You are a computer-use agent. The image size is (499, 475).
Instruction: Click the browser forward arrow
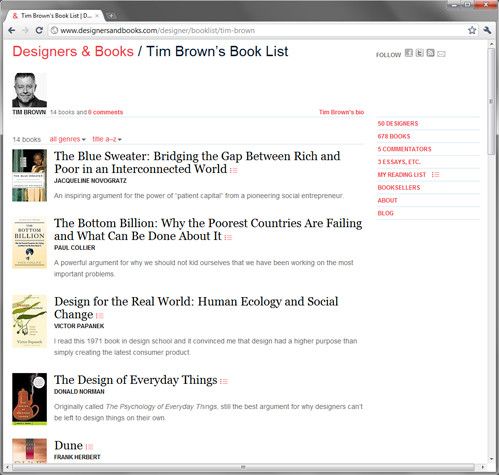(26, 30)
